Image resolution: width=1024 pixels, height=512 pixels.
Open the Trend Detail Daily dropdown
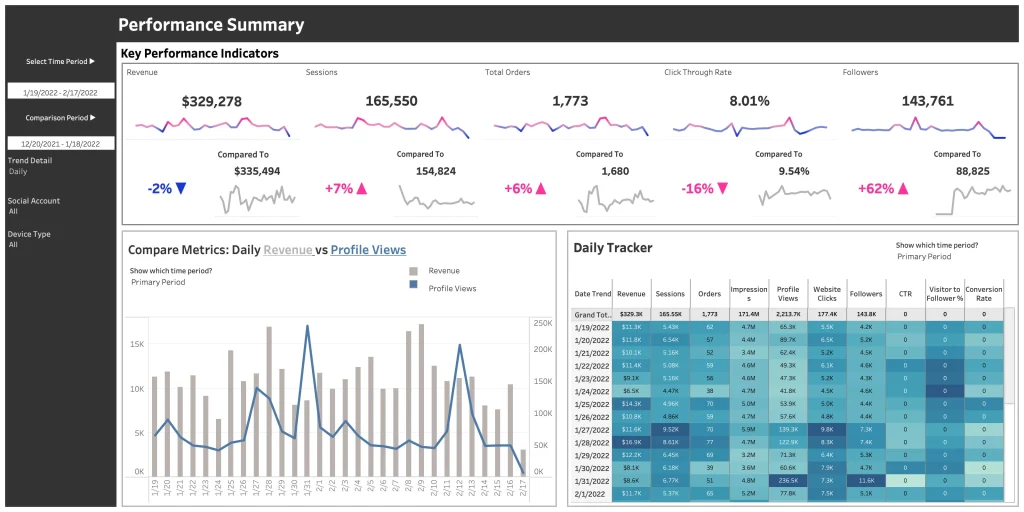(18, 171)
